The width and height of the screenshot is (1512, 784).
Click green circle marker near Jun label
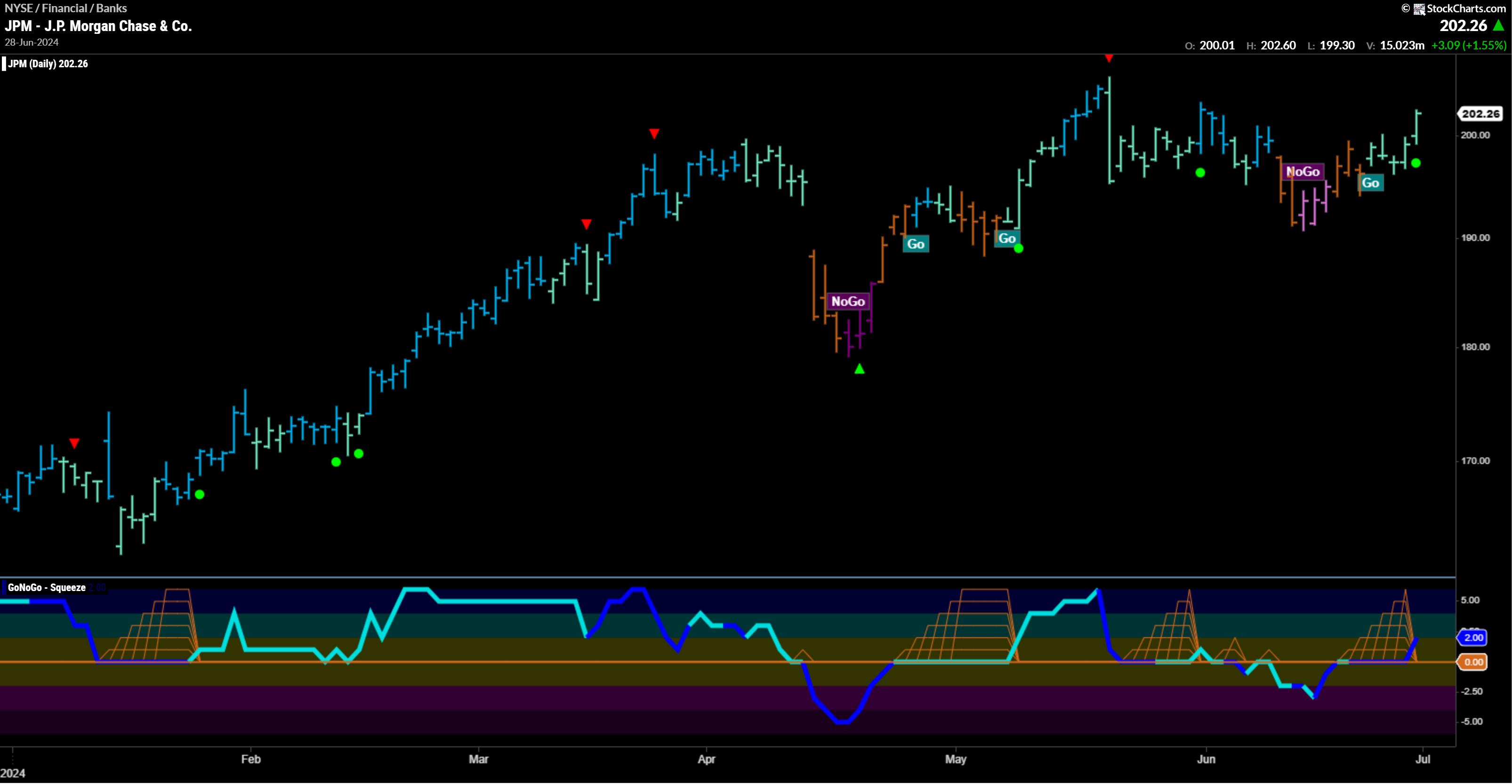pyautogui.click(x=1200, y=173)
